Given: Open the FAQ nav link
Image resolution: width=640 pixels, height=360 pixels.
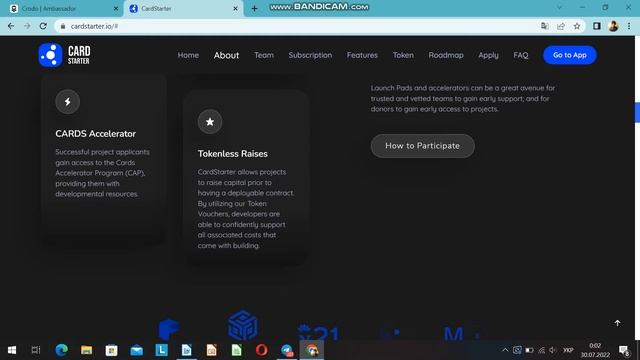Looking at the screenshot, I should [x=521, y=55].
